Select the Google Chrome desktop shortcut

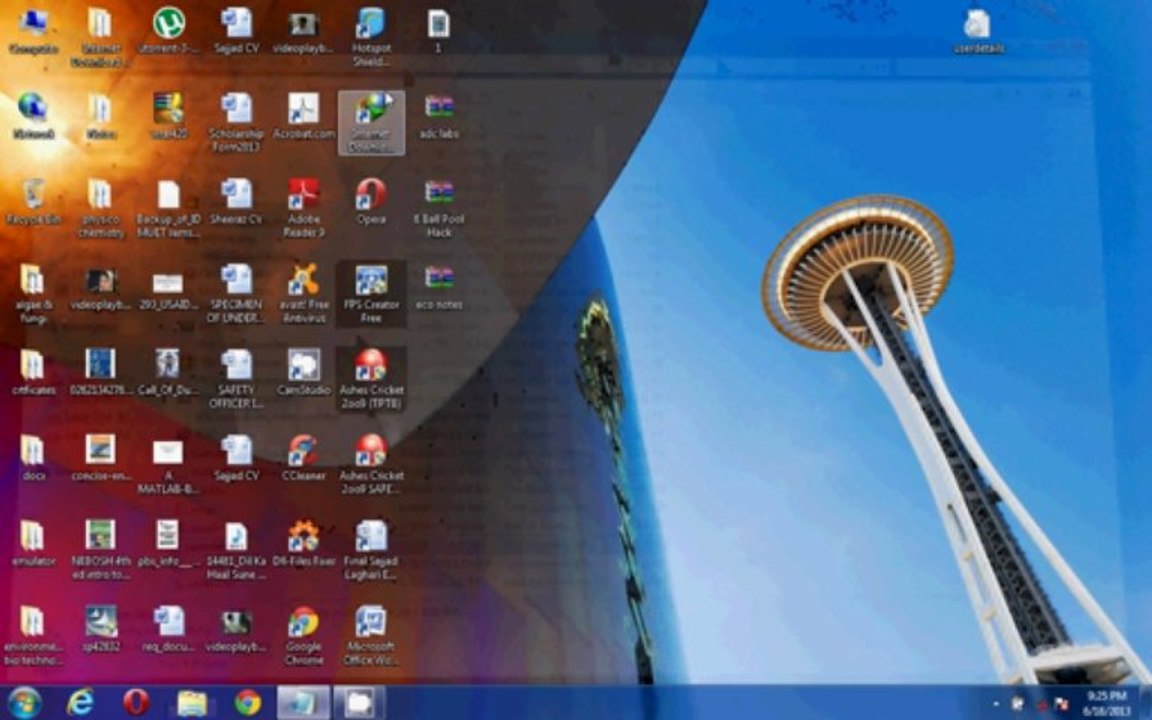[x=304, y=634]
